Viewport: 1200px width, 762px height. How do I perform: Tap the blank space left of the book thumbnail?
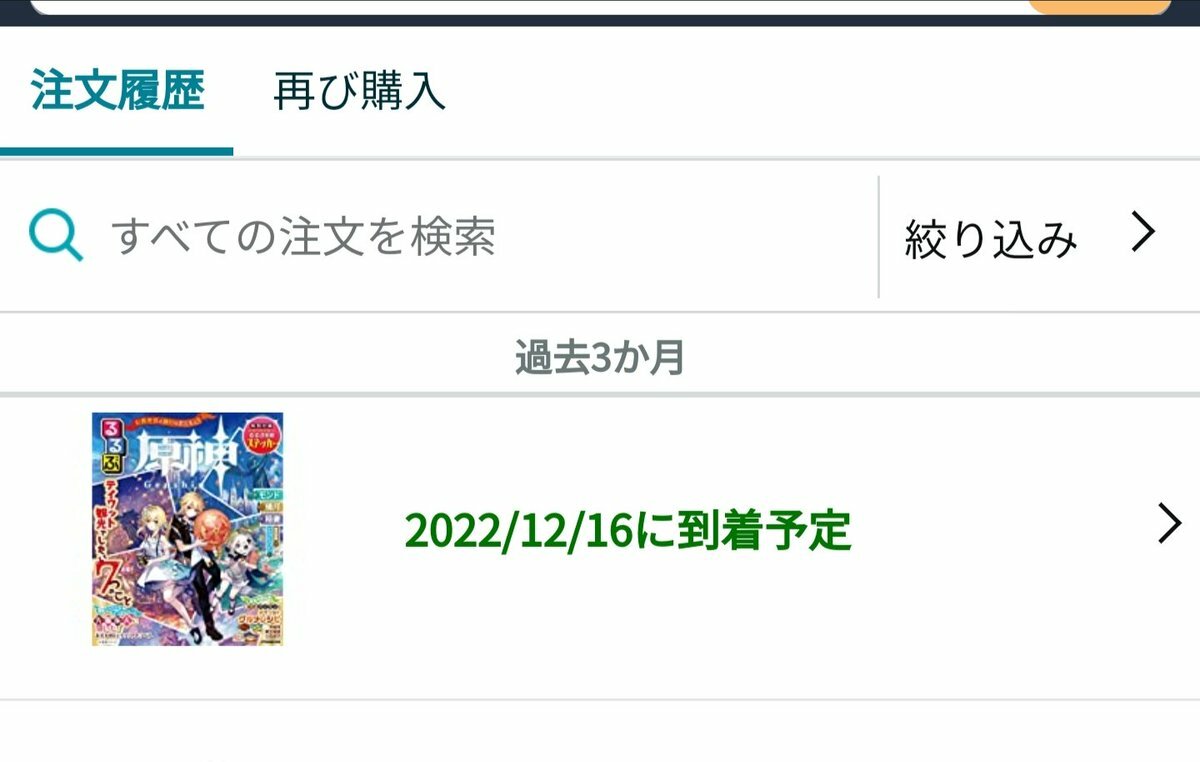coord(45,529)
